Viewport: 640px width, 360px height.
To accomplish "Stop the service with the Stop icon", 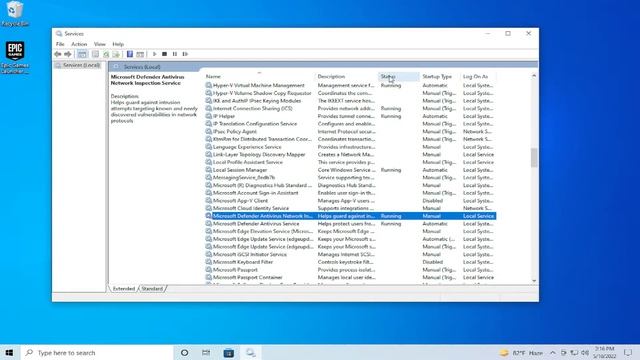I will click(164, 54).
